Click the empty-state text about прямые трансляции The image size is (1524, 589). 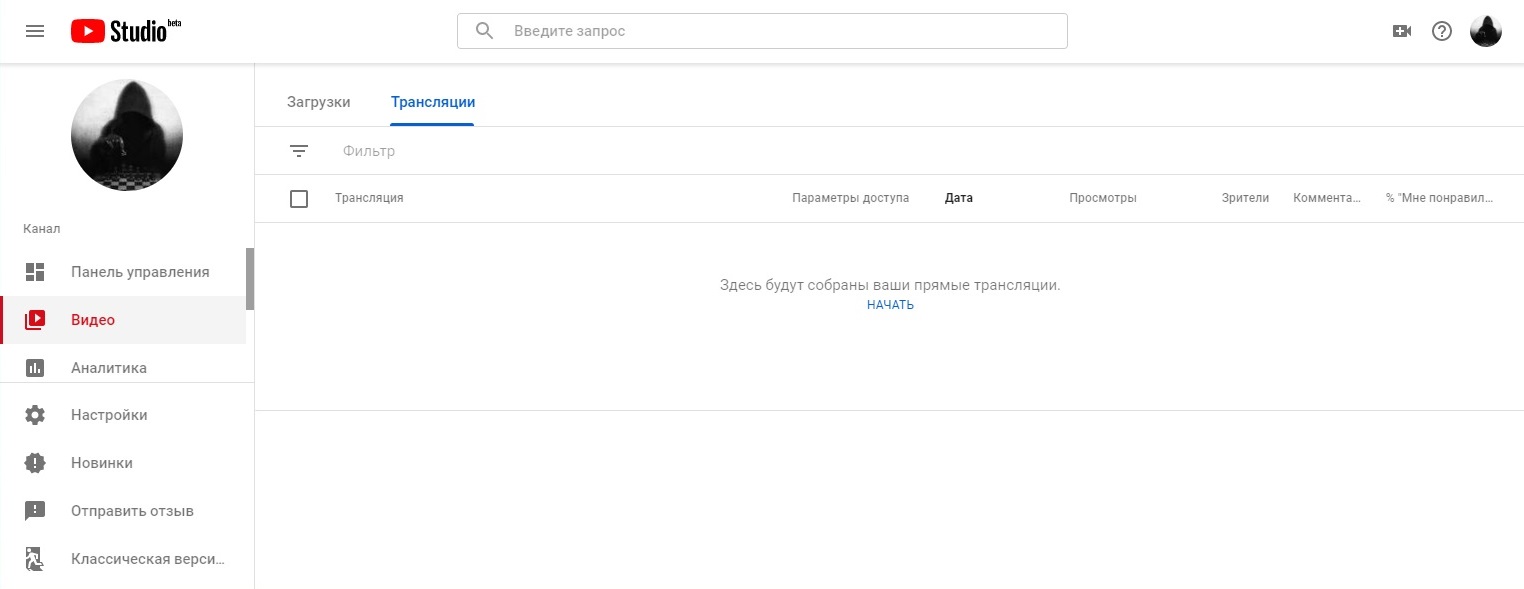point(890,285)
